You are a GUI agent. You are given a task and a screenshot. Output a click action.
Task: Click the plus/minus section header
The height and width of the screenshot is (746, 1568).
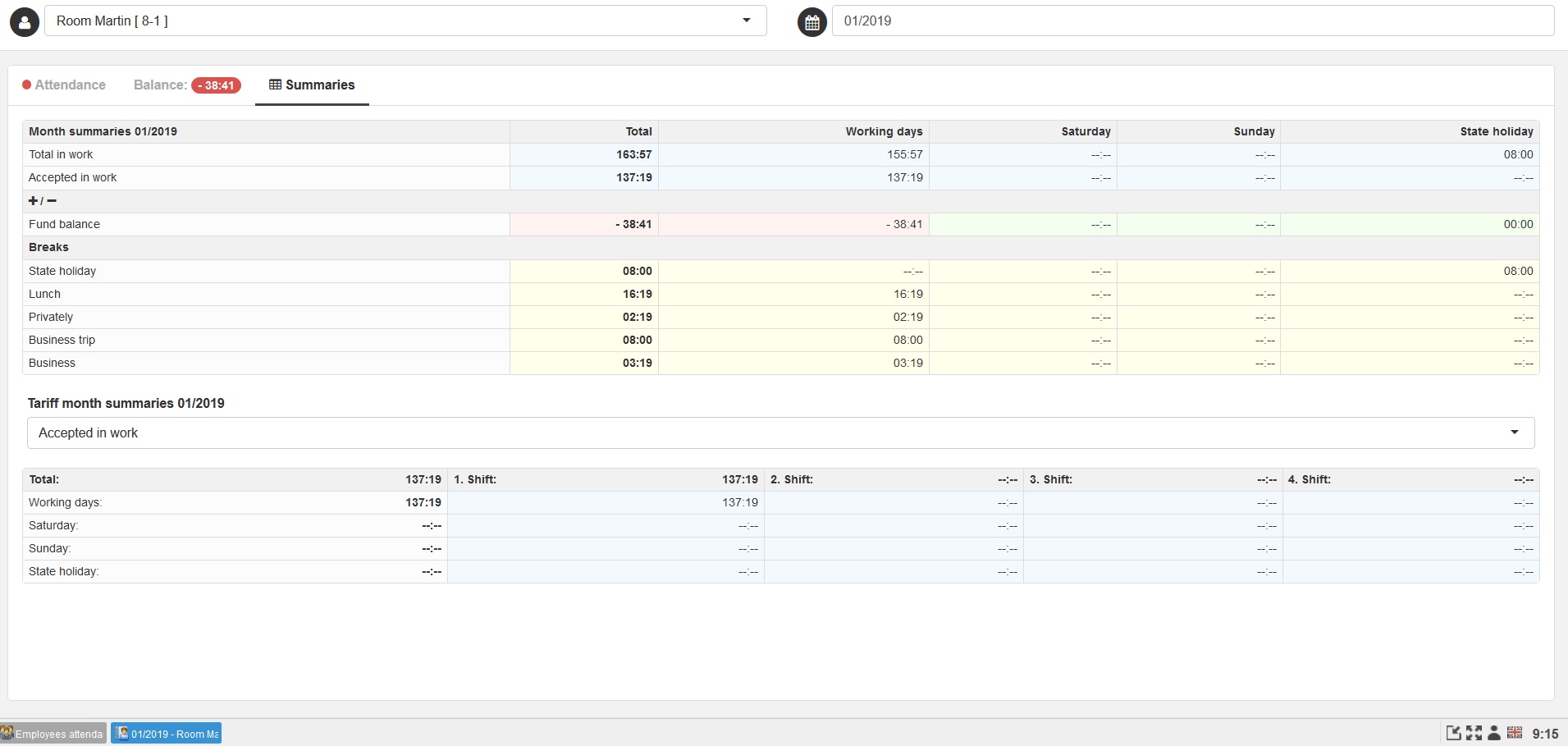pos(43,200)
